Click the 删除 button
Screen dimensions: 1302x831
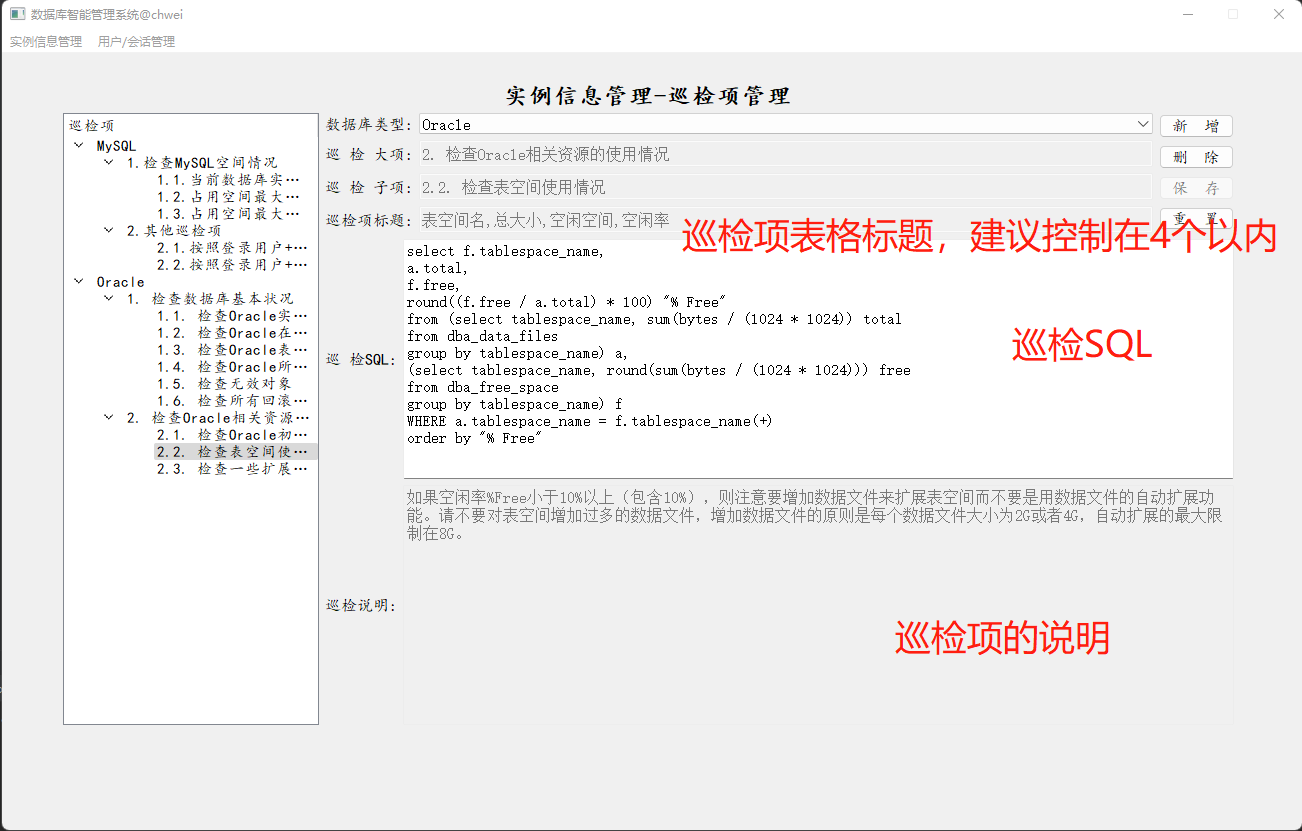(x=1196, y=156)
